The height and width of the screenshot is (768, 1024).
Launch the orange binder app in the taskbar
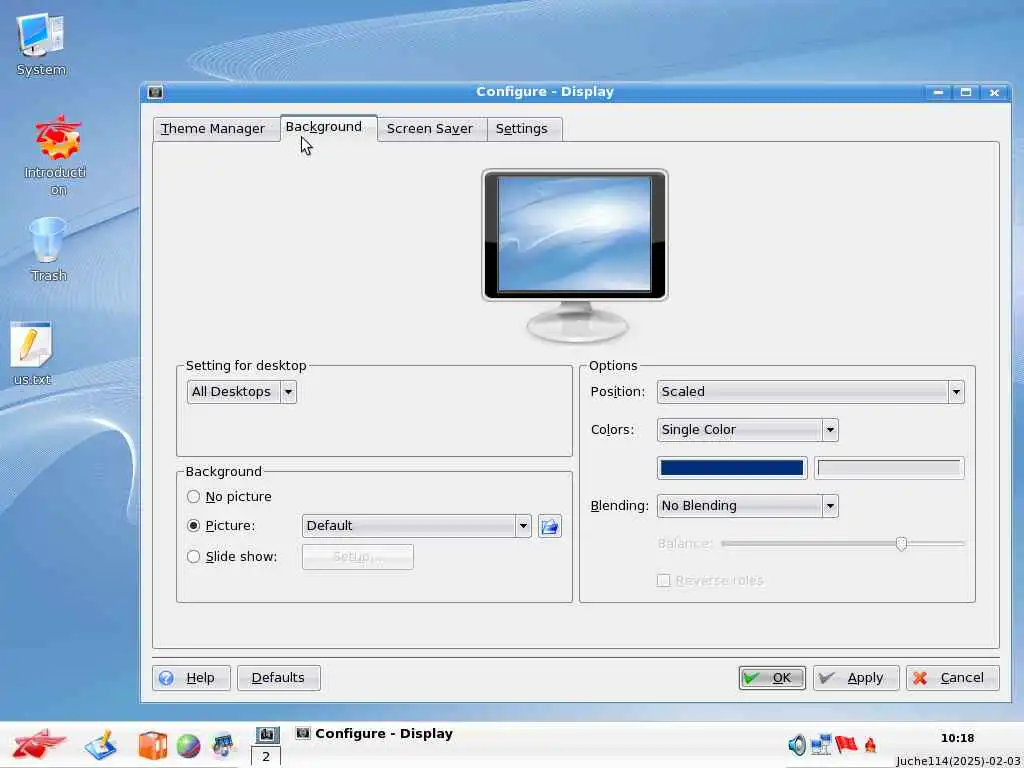(152, 745)
